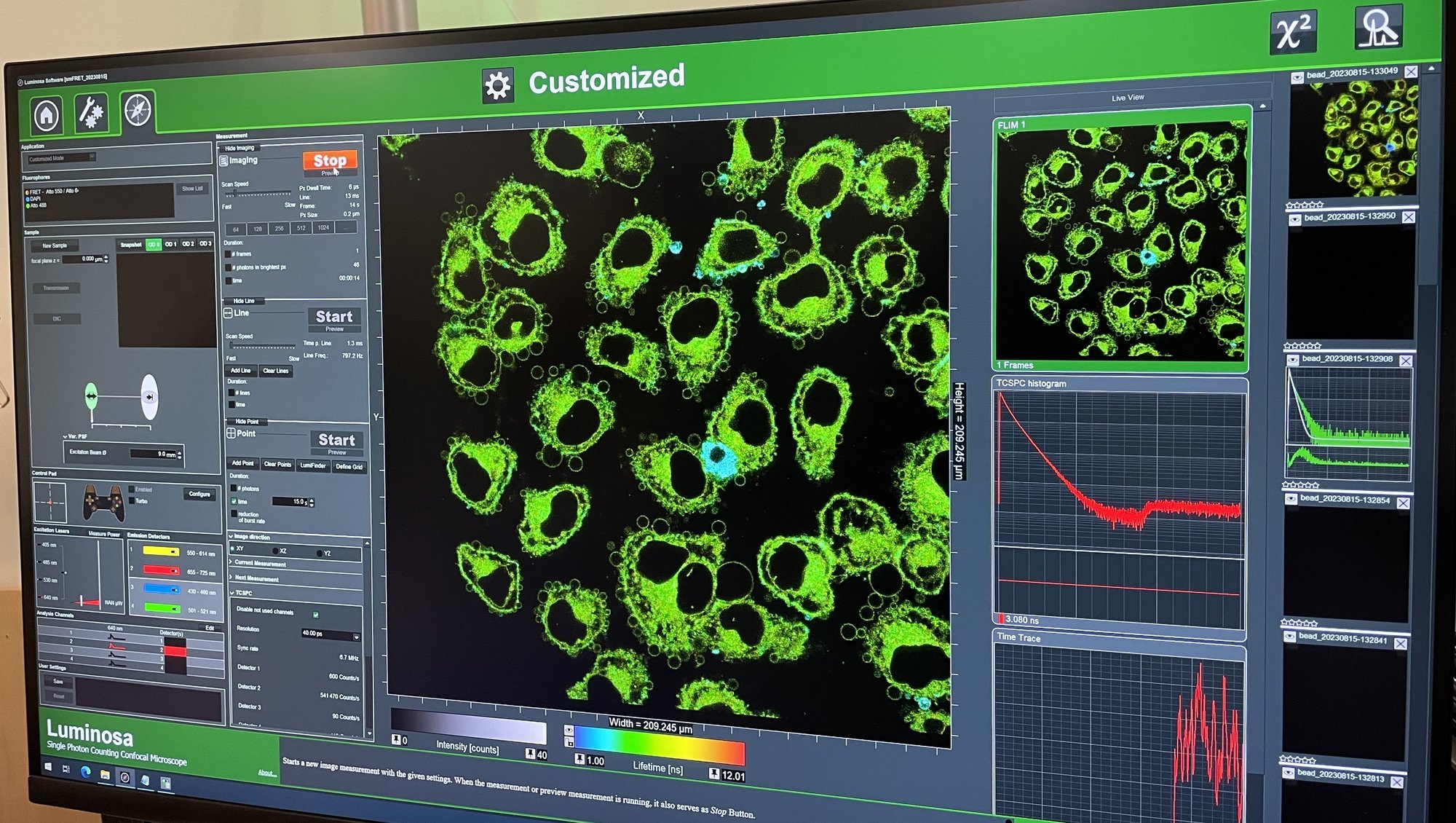Click the control pad crosshair box
The image size is (1456, 823).
[x=50, y=503]
